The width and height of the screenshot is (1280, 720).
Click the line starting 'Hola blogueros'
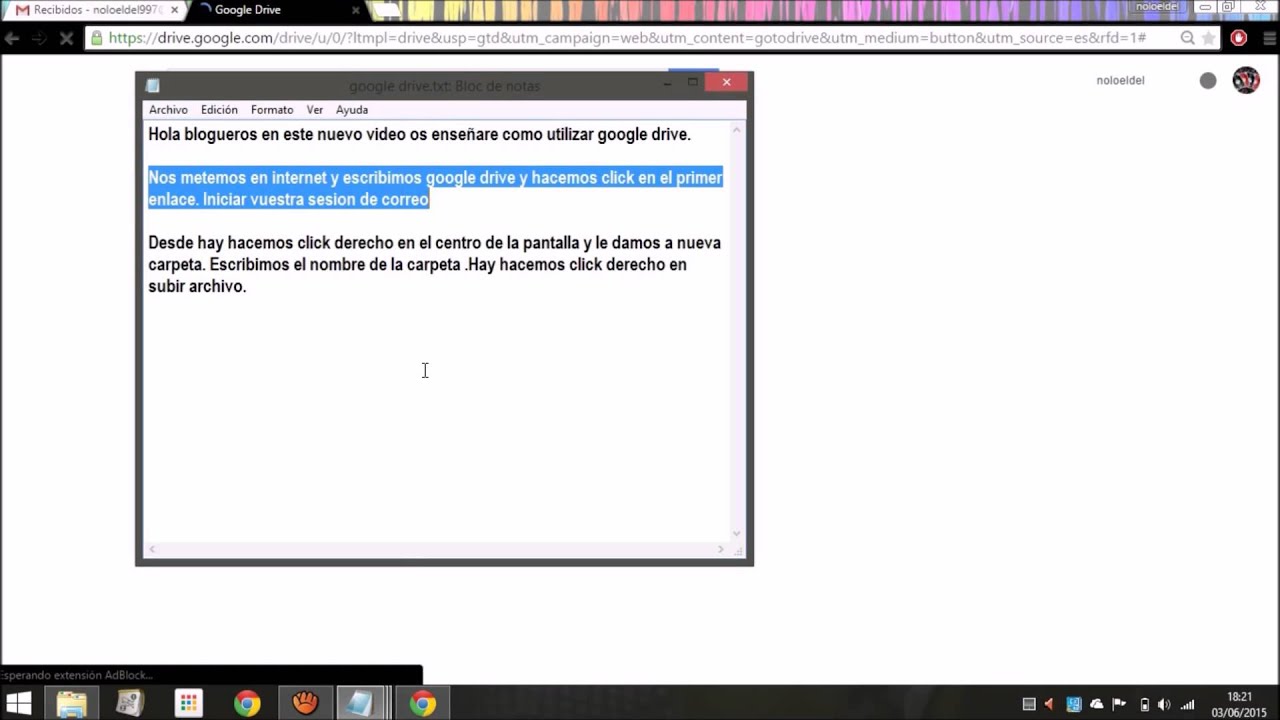(419, 134)
